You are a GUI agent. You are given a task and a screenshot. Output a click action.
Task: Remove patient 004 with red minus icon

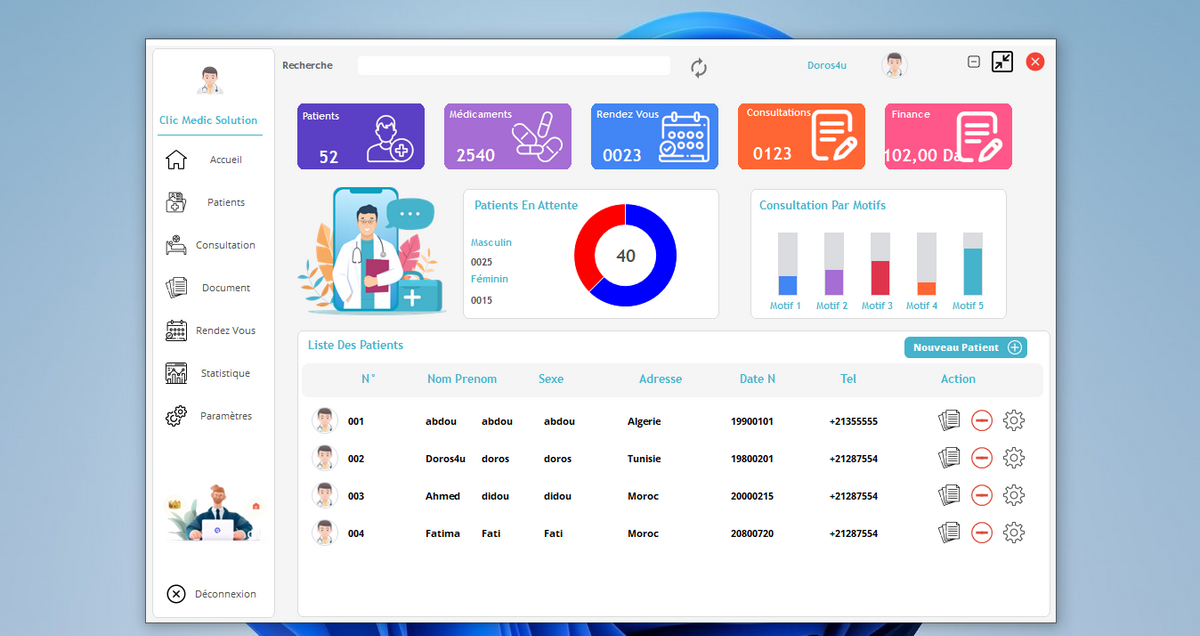pos(981,532)
